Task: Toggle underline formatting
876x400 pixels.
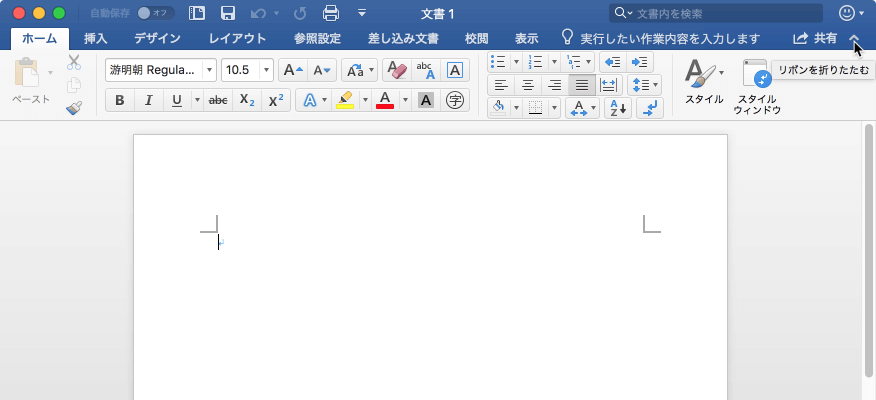Action: tap(177, 101)
